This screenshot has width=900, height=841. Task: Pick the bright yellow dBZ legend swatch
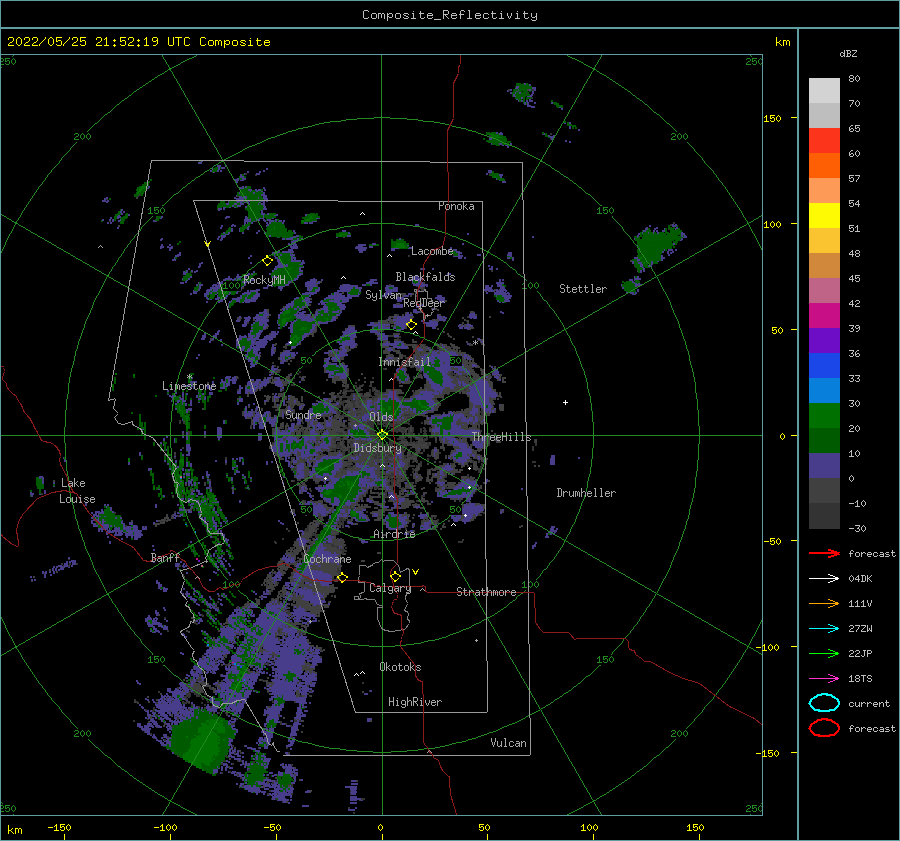click(x=824, y=215)
